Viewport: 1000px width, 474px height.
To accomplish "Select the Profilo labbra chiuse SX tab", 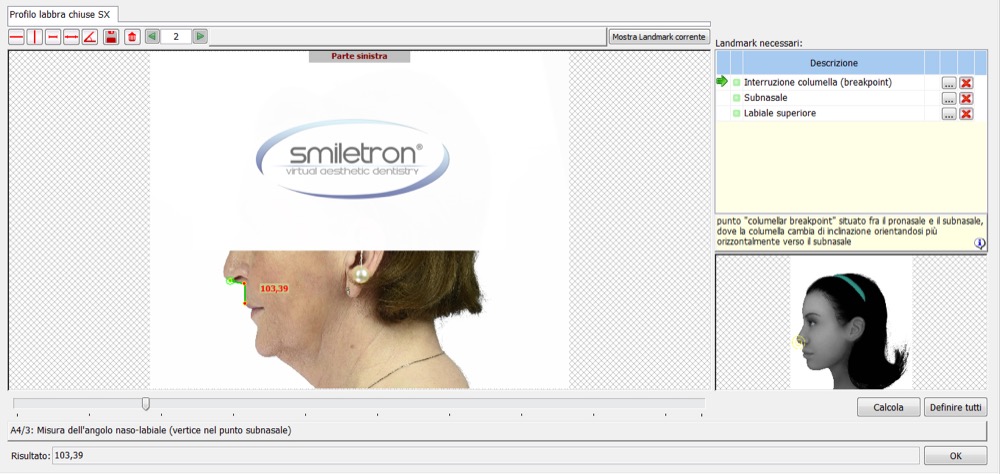I will [x=60, y=14].
